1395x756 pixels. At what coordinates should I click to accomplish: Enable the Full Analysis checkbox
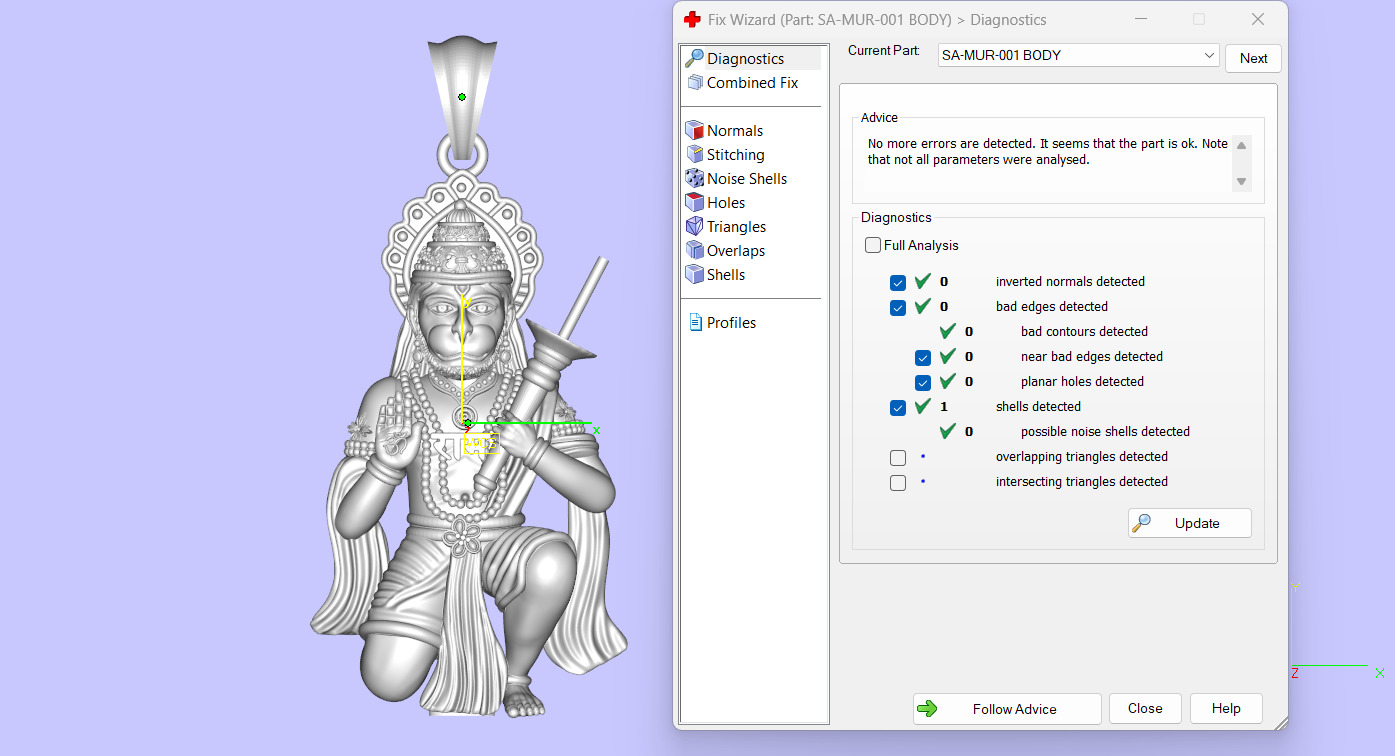point(873,245)
